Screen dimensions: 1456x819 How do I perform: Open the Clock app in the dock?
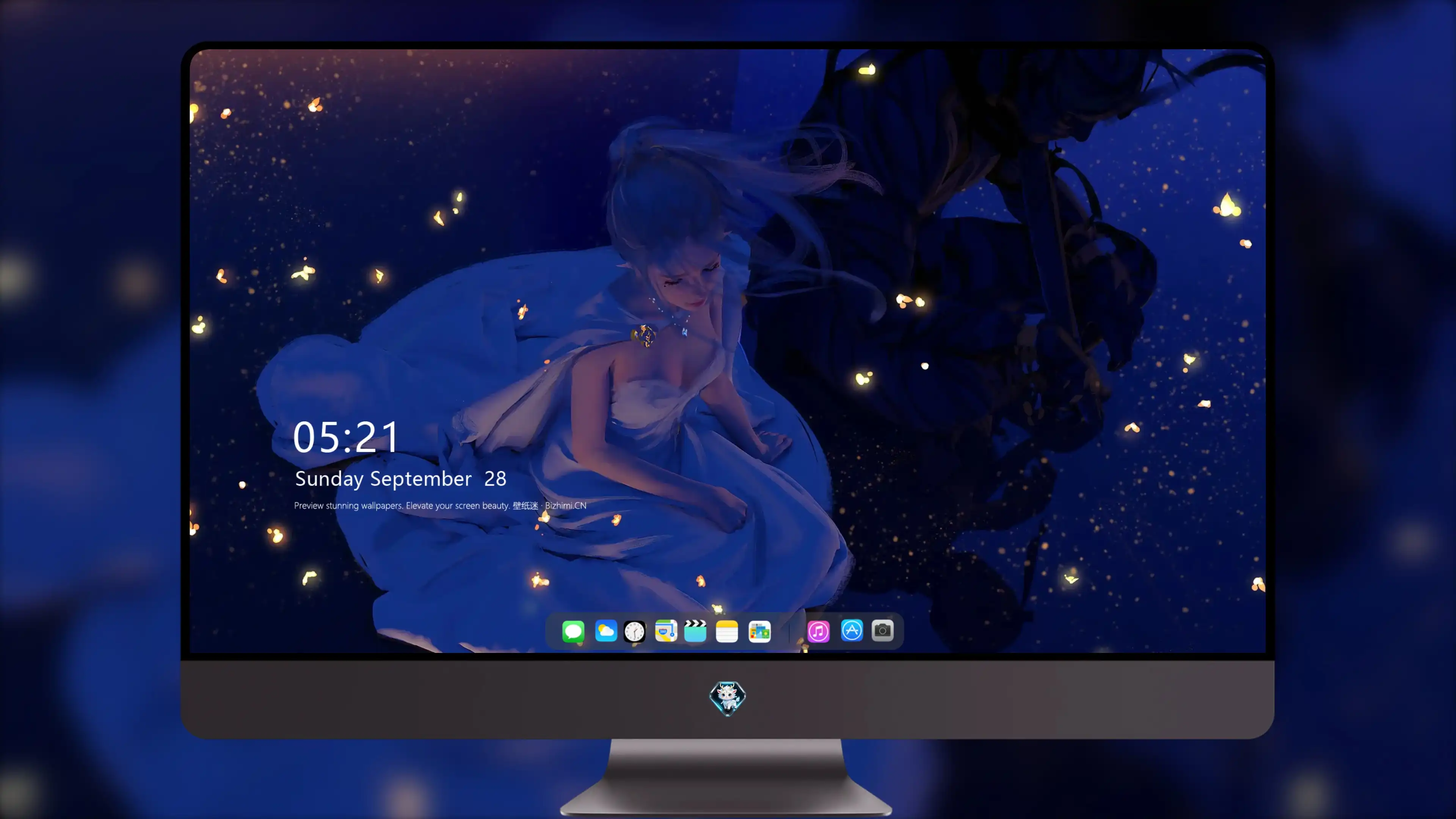click(x=634, y=631)
